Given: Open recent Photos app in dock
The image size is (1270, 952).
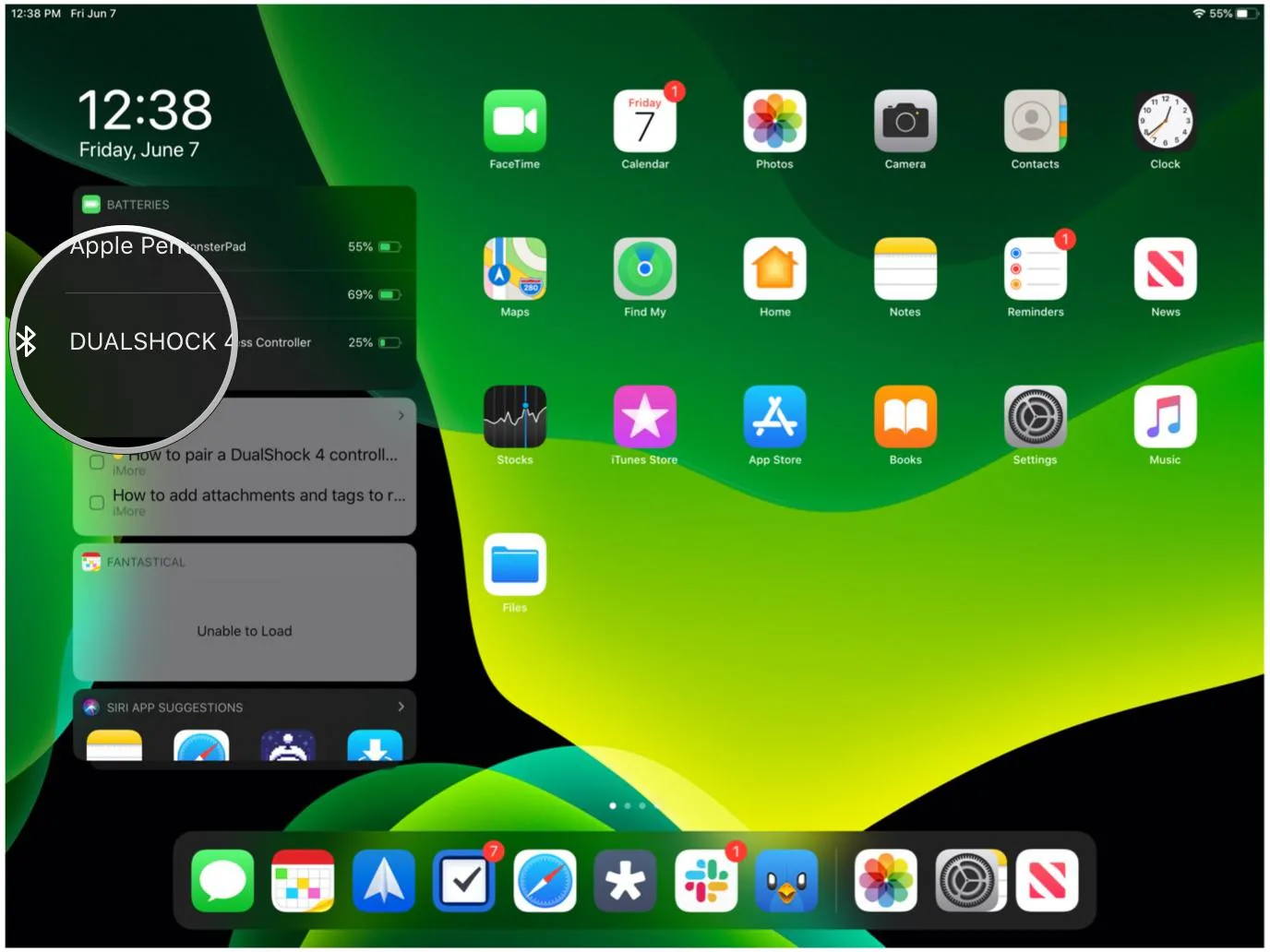Looking at the screenshot, I should (885, 880).
